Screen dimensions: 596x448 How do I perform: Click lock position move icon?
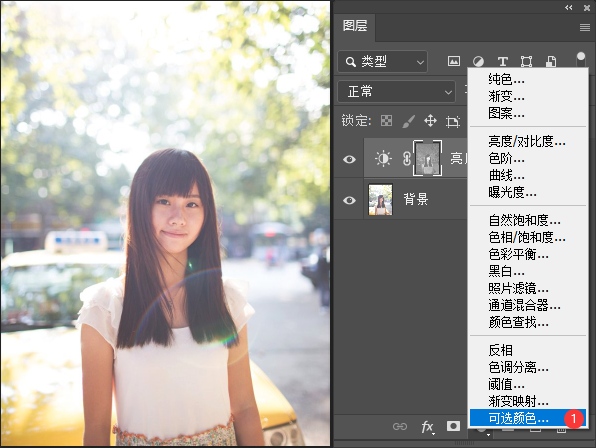coord(430,121)
